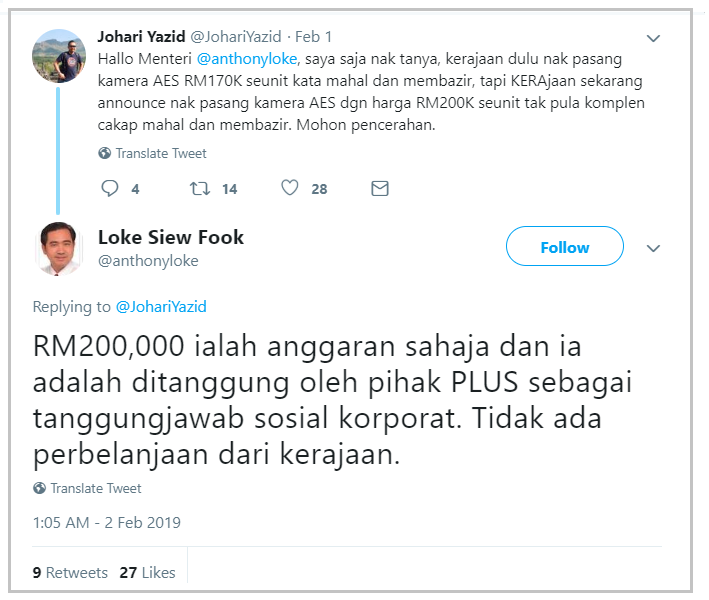Click the envelope direct message icon
Viewport: 709px width, 600px height.
click(x=380, y=188)
